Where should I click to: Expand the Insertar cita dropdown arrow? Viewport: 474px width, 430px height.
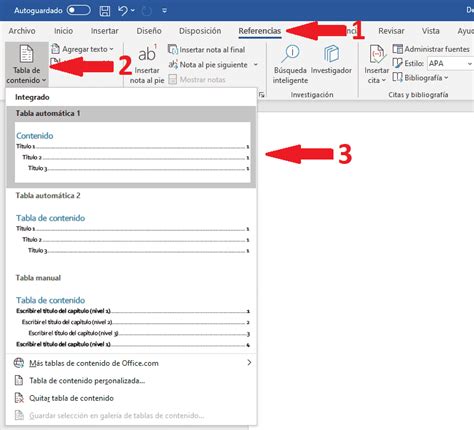click(x=384, y=80)
